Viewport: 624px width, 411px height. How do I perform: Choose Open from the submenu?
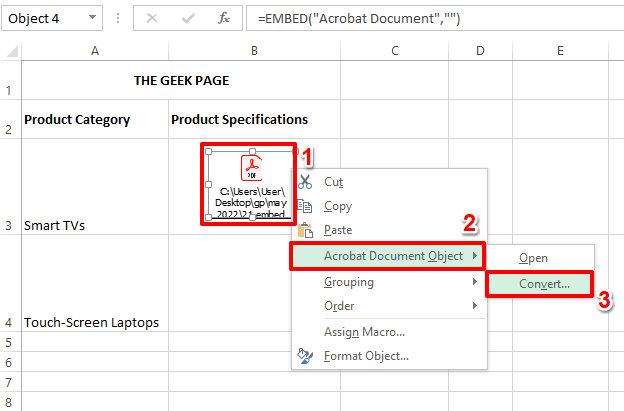pyautogui.click(x=533, y=258)
